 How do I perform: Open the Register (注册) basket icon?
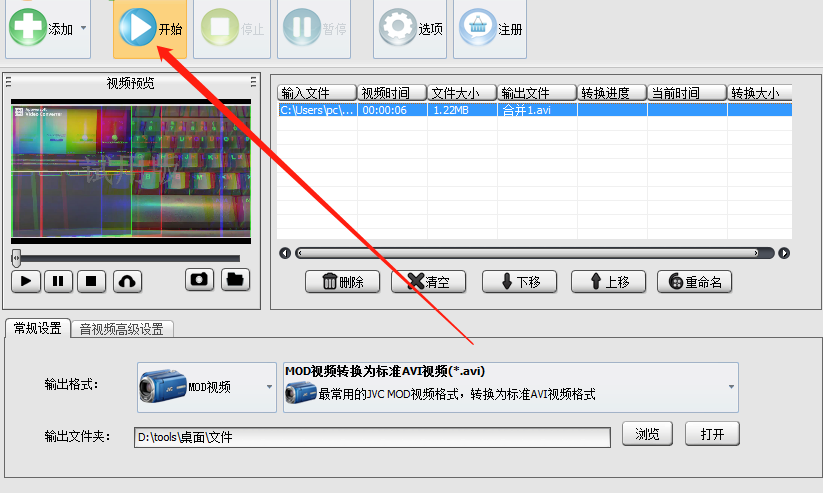pyautogui.click(x=478, y=27)
